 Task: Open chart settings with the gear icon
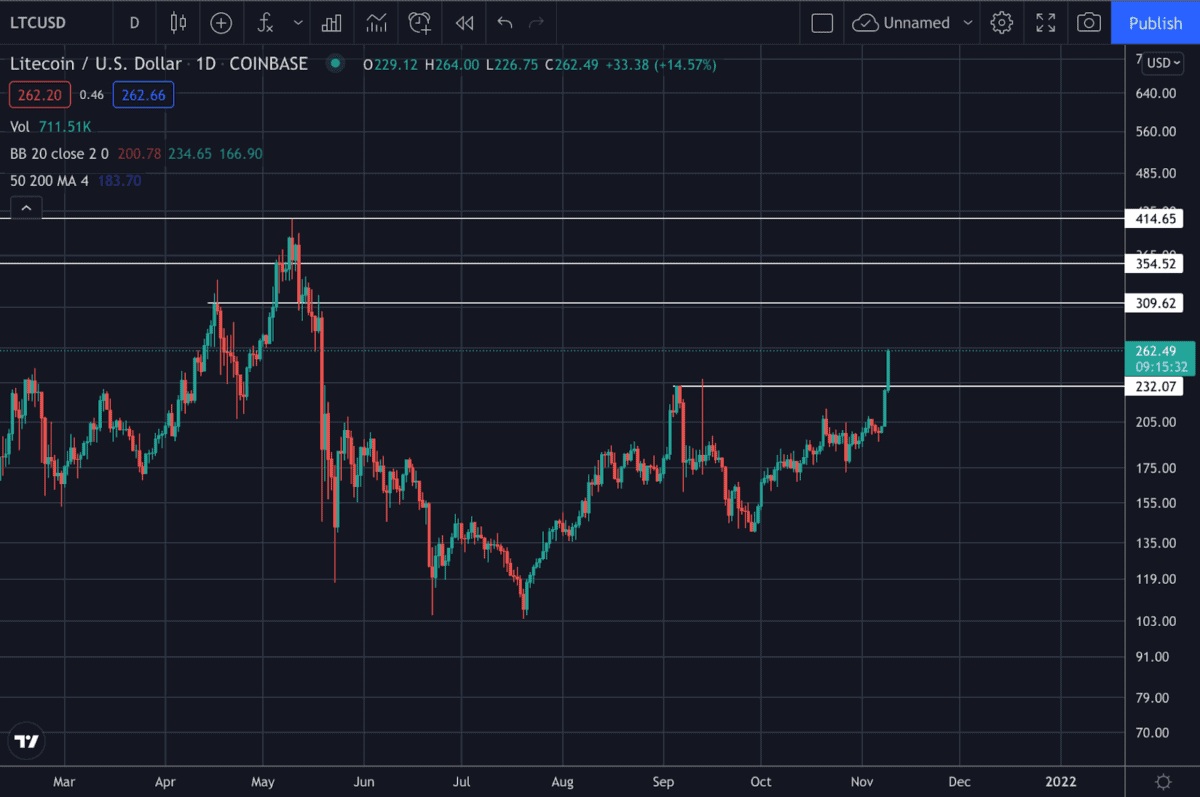[x=1002, y=22]
